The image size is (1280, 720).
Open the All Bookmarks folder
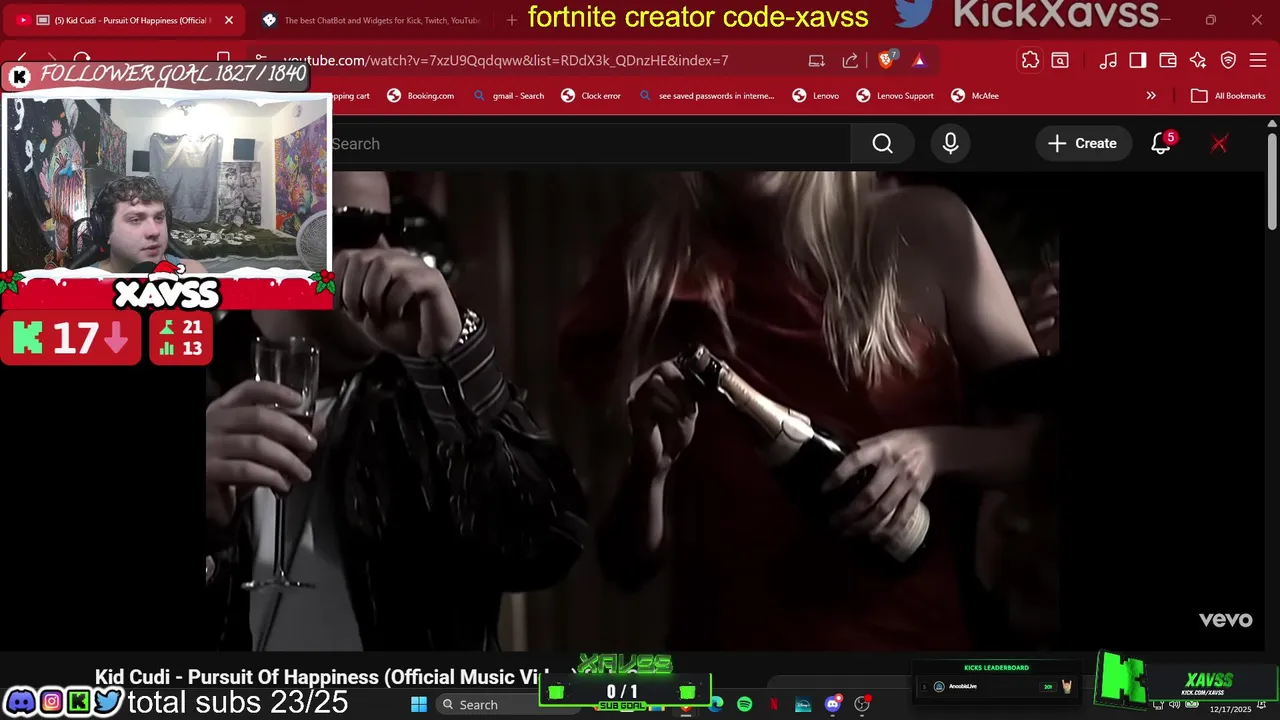pos(1228,96)
